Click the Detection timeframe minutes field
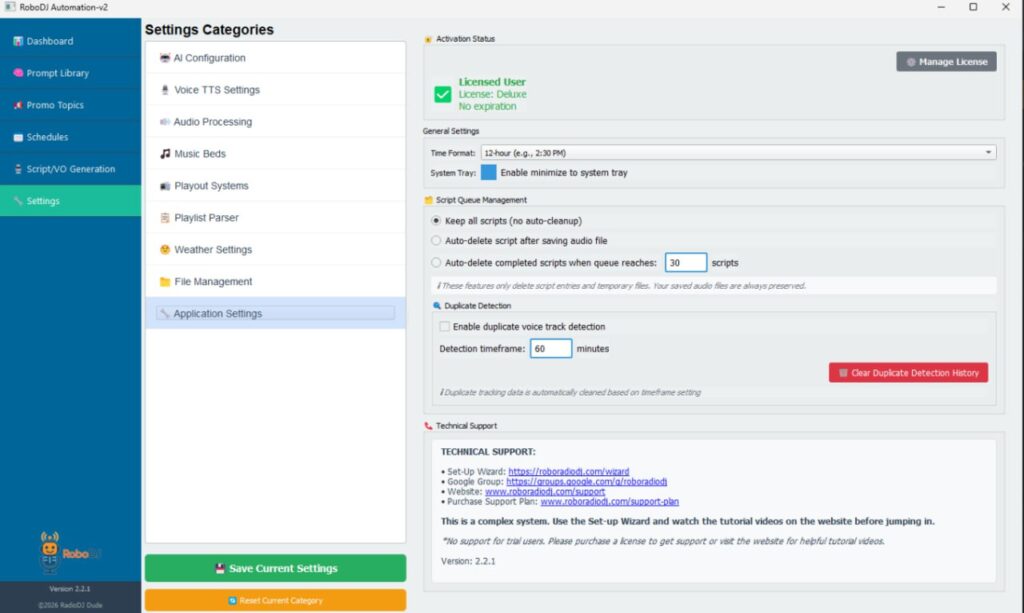This screenshot has width=1024, height=613. point(551,349)
